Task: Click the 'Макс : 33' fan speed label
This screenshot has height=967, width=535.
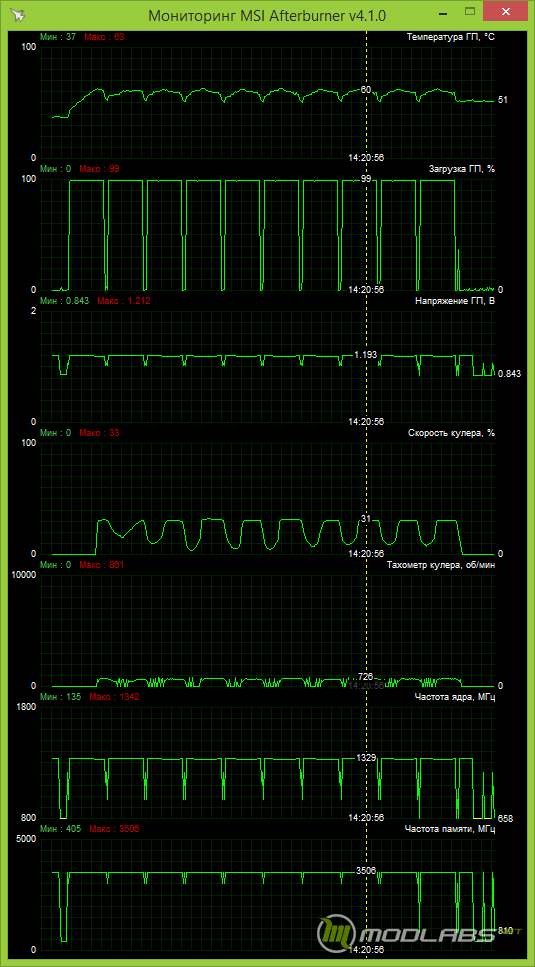Action: [99, 433]
